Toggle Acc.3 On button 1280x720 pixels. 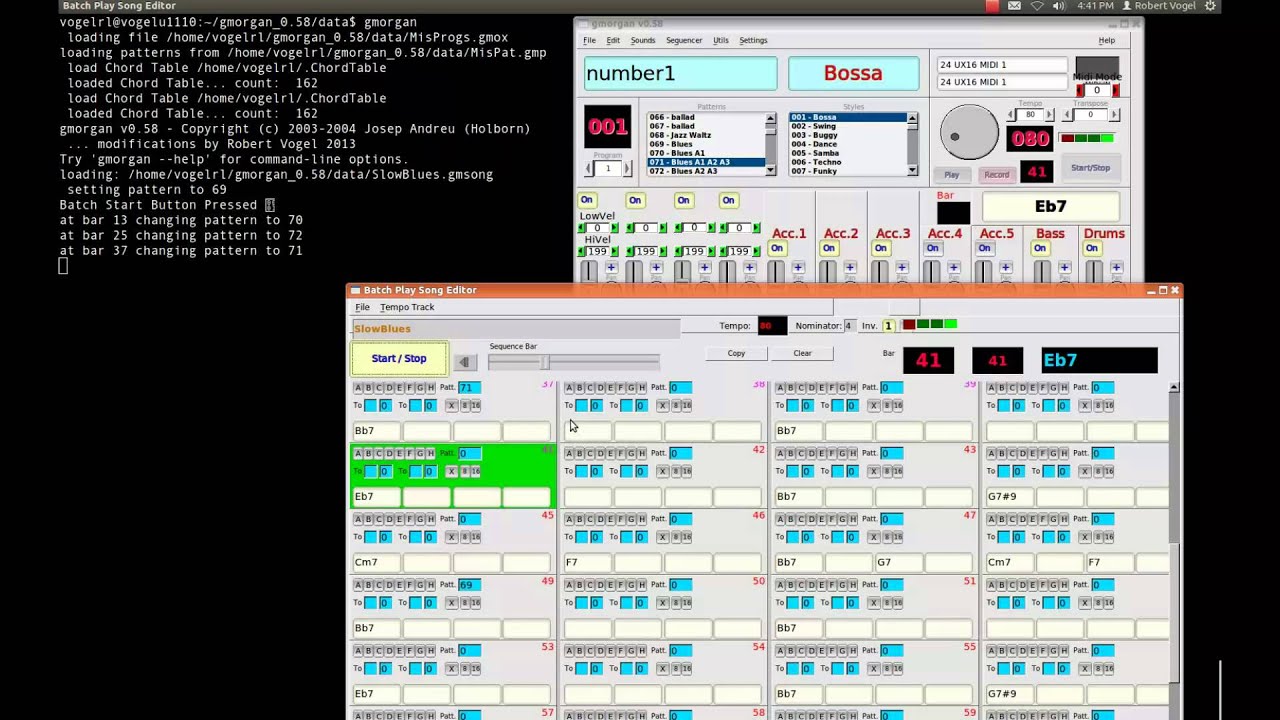881,248
